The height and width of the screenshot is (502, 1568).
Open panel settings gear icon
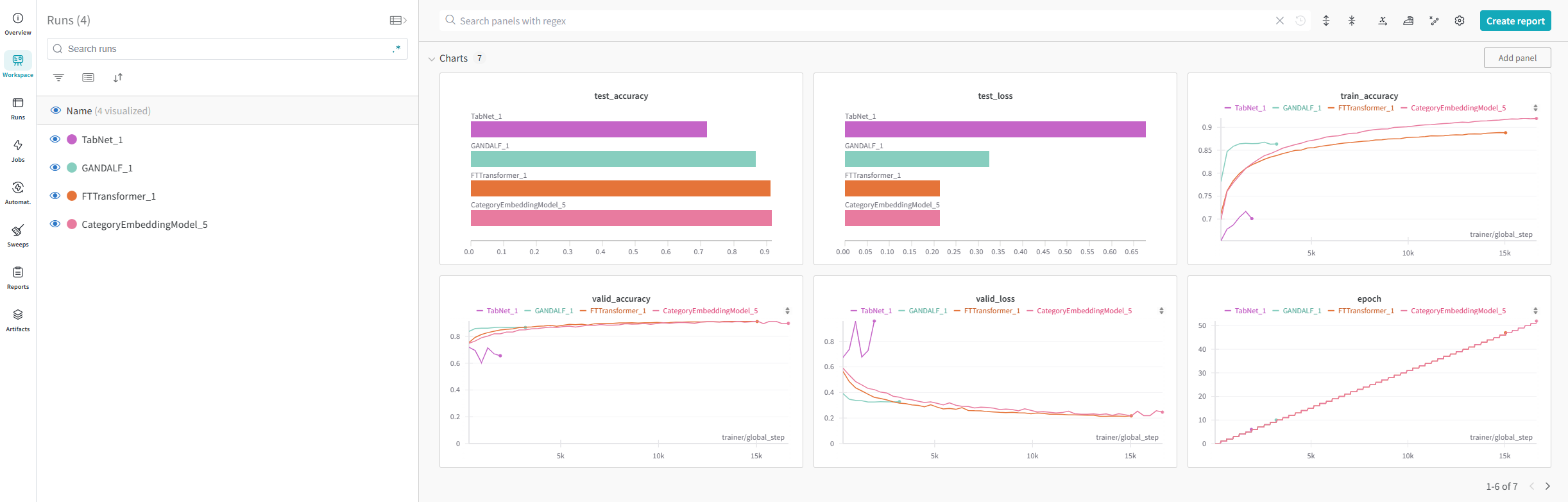click(1460, 21)
